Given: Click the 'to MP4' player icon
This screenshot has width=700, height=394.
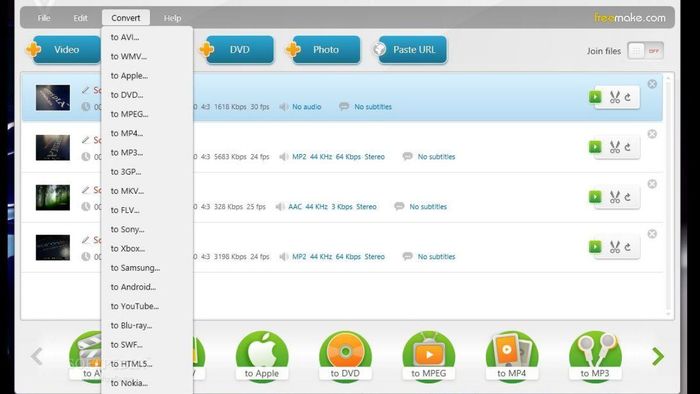Looking at the screenshot, I should click(512, 356).
